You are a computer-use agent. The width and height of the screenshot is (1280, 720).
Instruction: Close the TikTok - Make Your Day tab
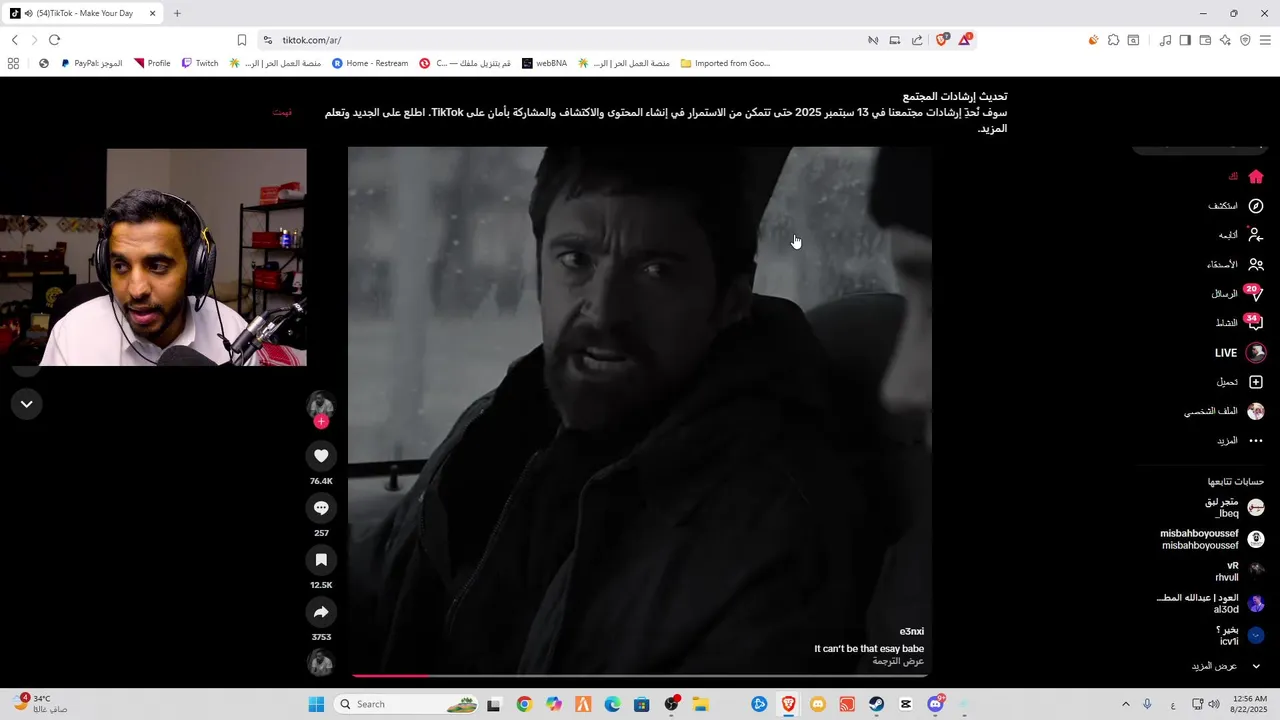click(x=152, y=13)
